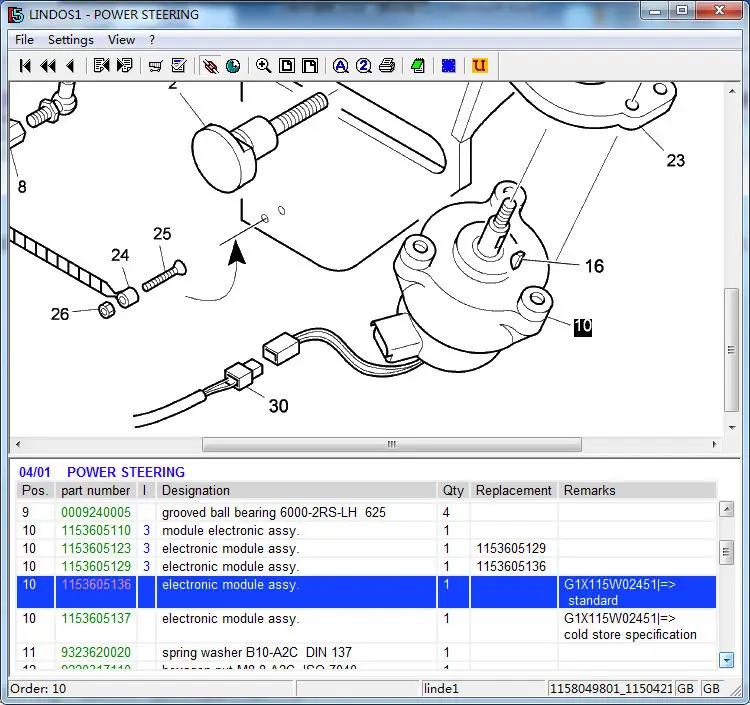Click the Designation column header
750x705 pixels.
pos(296,491)
